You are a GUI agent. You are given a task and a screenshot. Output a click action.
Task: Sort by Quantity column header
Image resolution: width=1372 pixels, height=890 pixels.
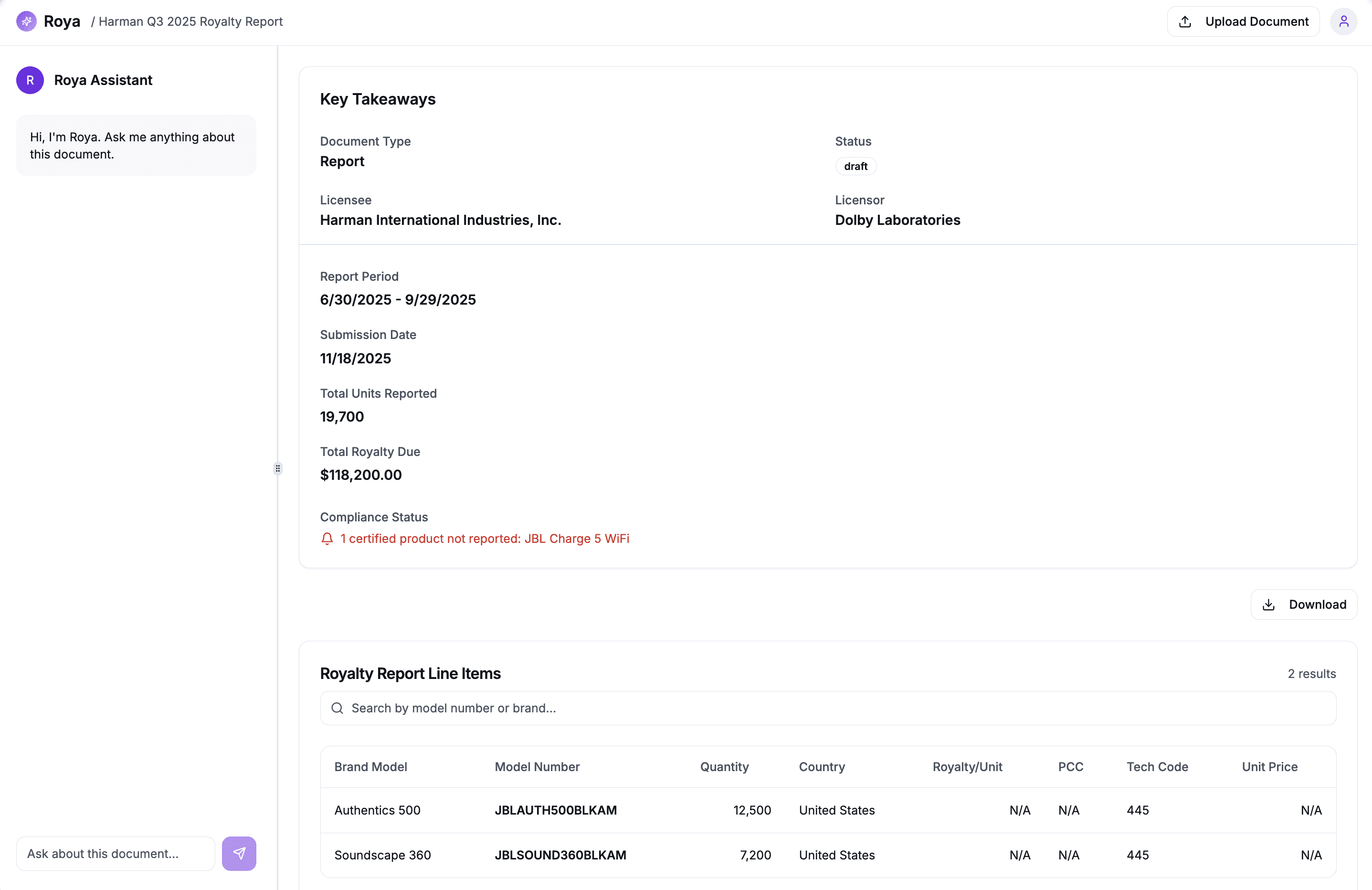coord(724,767)
